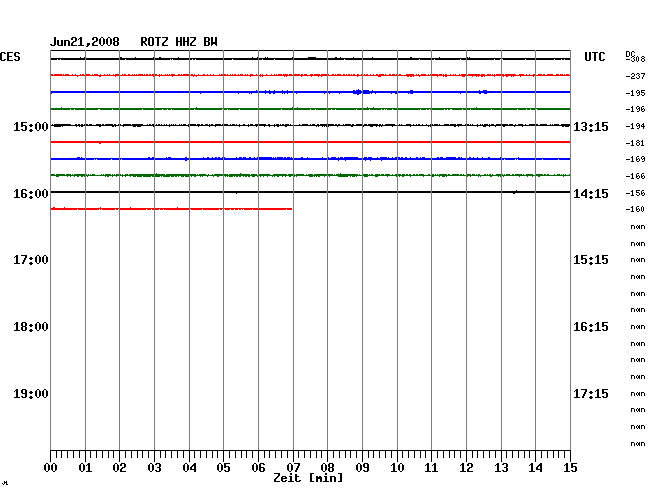Viewport: 650px width, 494px height.
Task: Click minute label 02 on time axis
Action: tap(119, 468)
